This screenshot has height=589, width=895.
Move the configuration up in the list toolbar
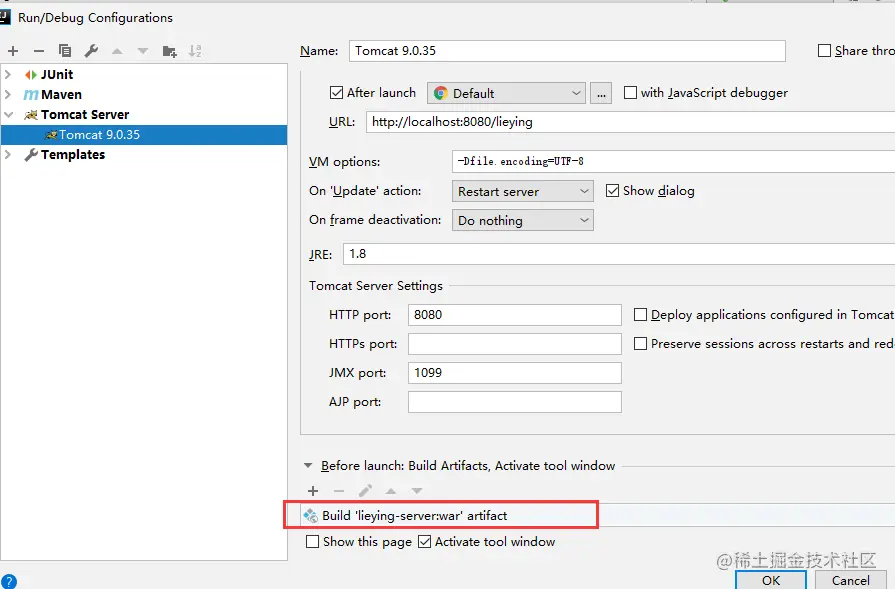(117, 51)
